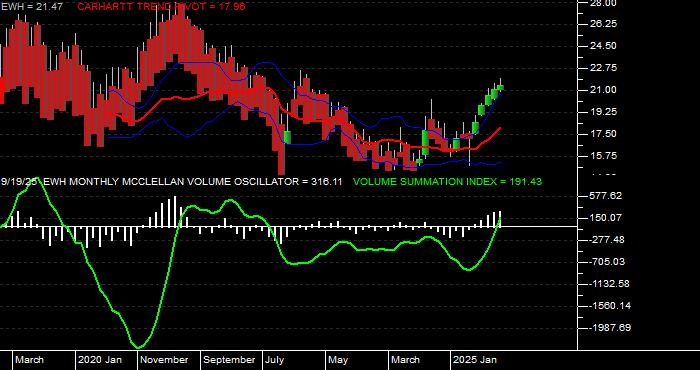Click the 28.00 price axis label
Screen dimensions: 700x370
click(x=603, y=4)
